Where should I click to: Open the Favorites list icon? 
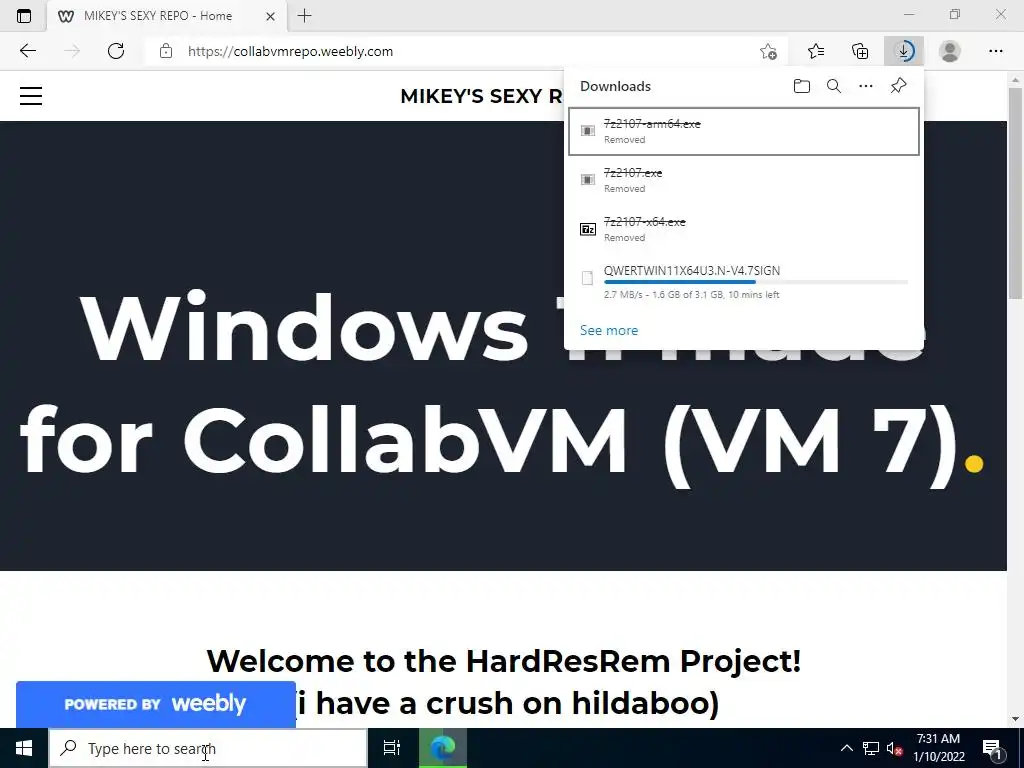tap(816, 51)
